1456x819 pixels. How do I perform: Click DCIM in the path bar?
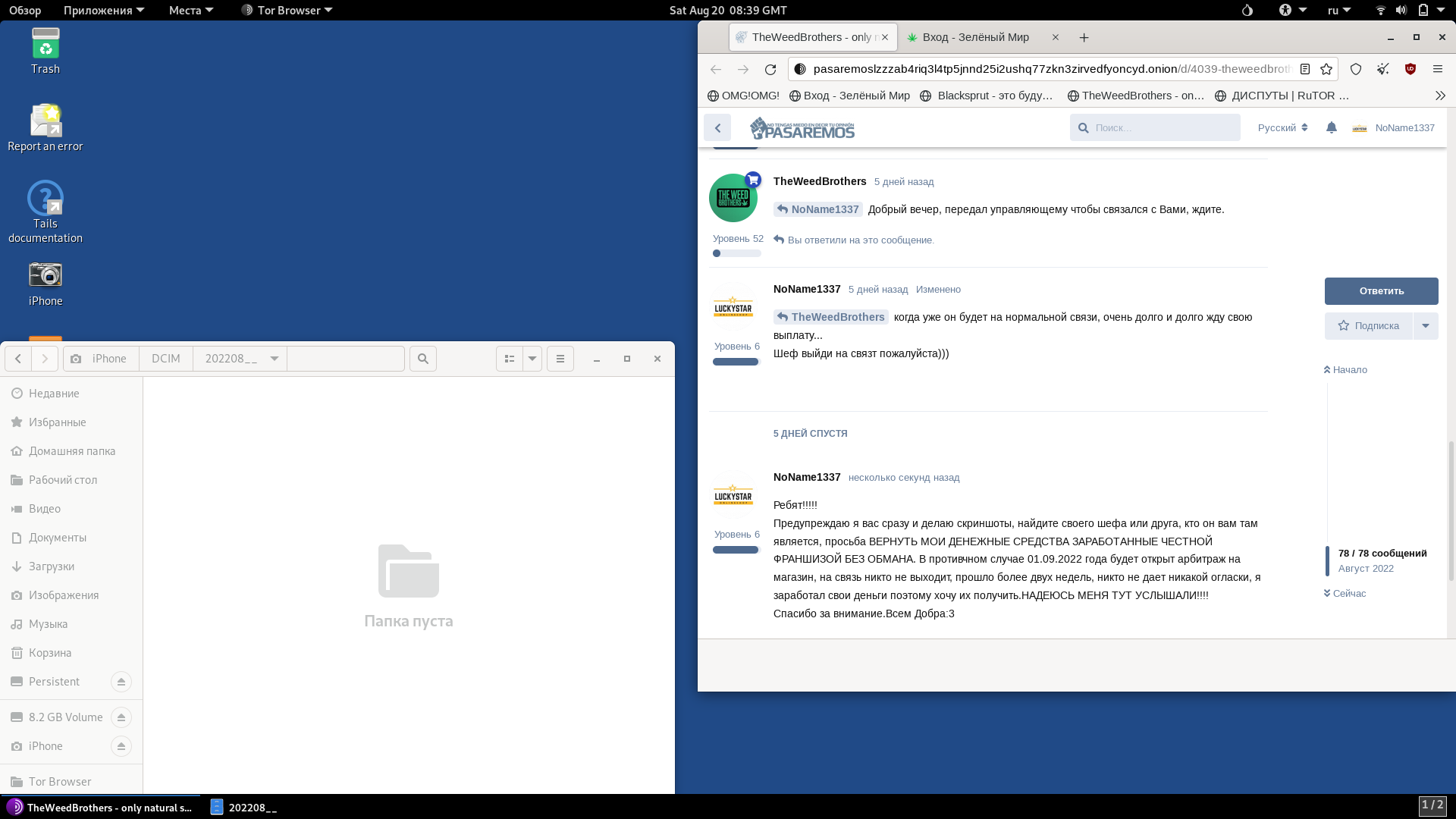(165, 359)
